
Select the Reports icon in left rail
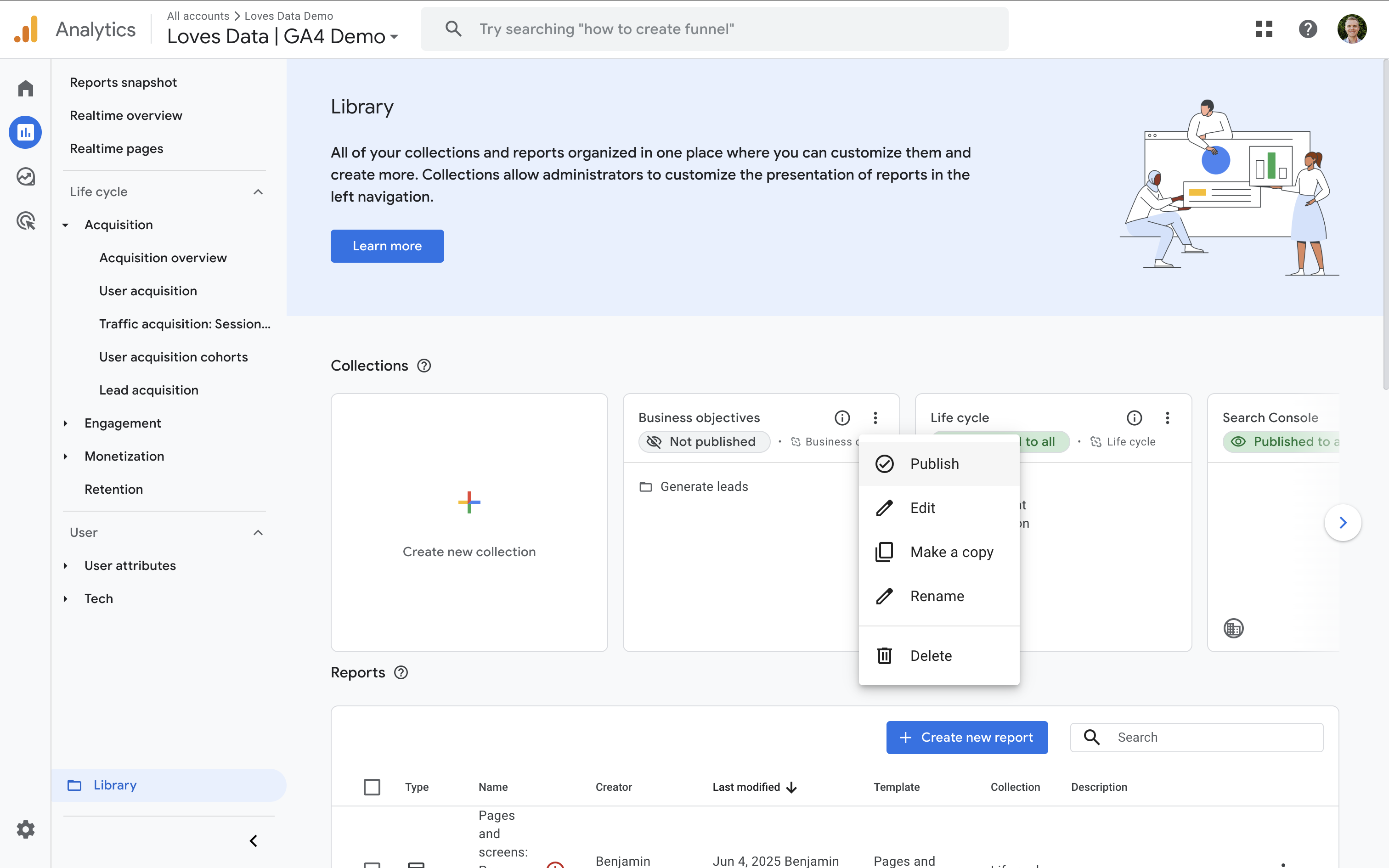coord(25,133)
